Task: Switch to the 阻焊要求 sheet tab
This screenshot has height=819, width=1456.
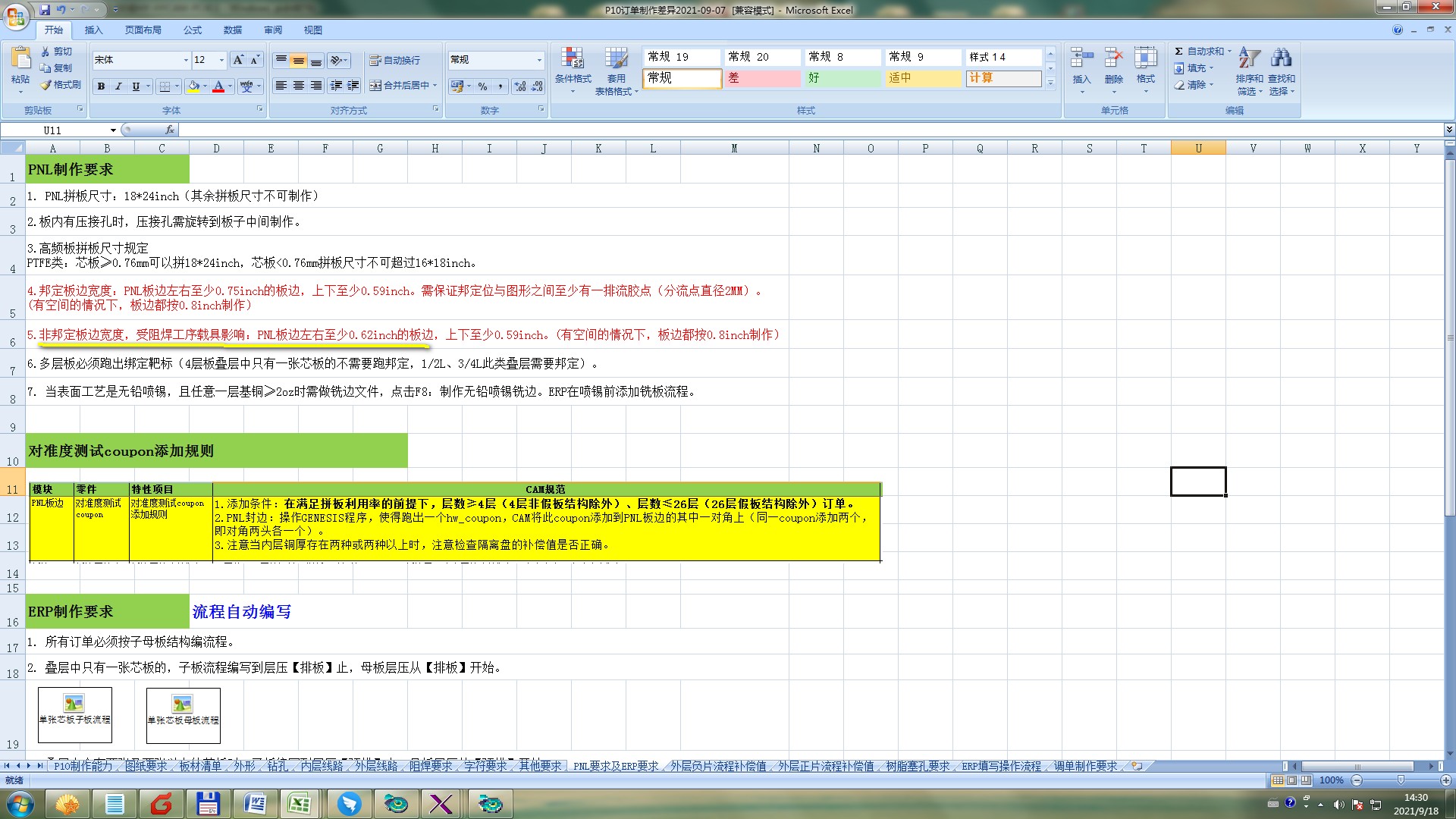Action: click(431, 766)
